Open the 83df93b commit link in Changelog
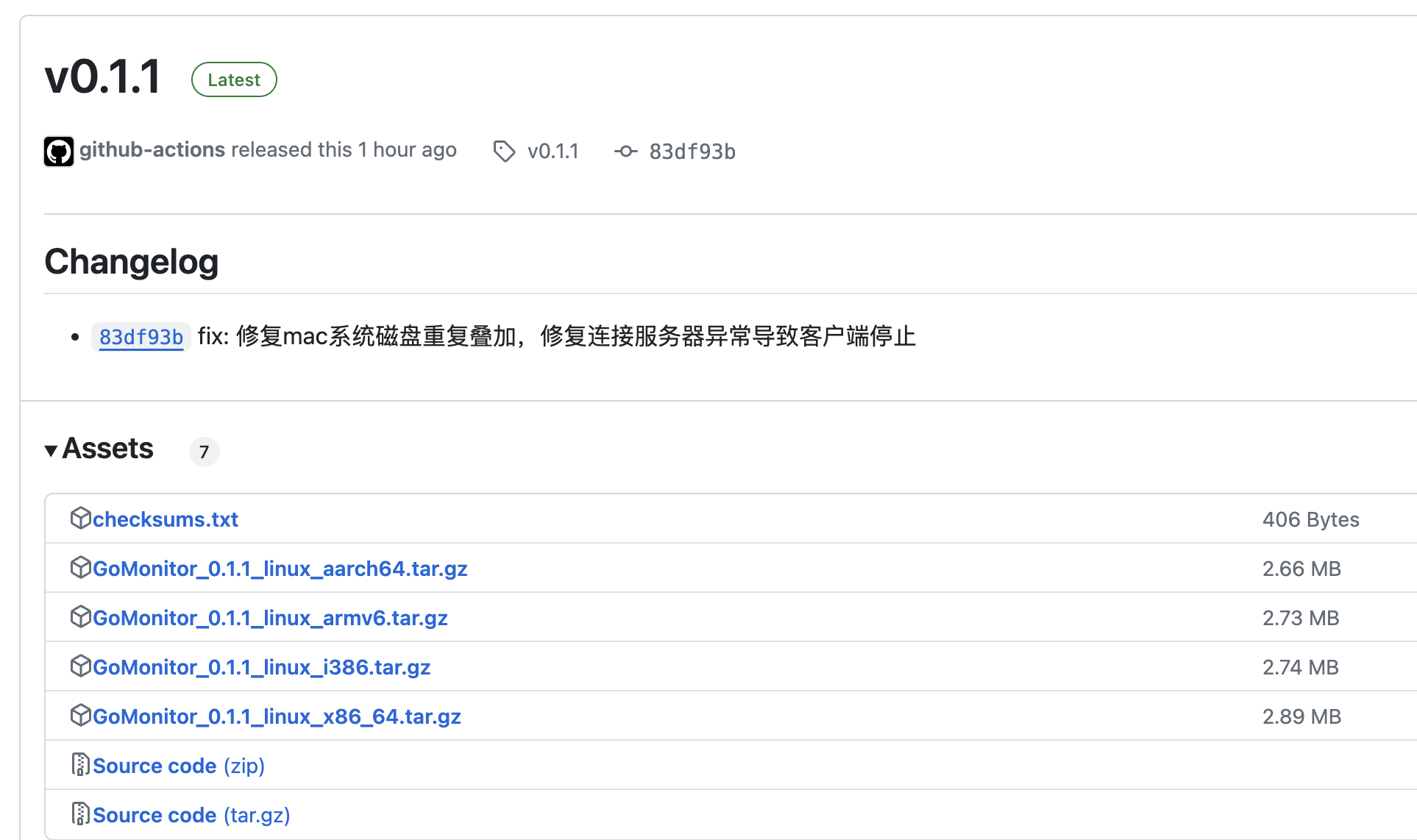Viewport: 1417px width, 840px height. tap(141, 337)
